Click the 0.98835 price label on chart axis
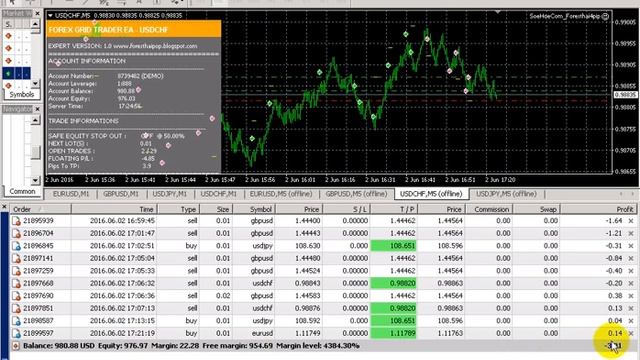640x360 pixels. tap(625, 95)
